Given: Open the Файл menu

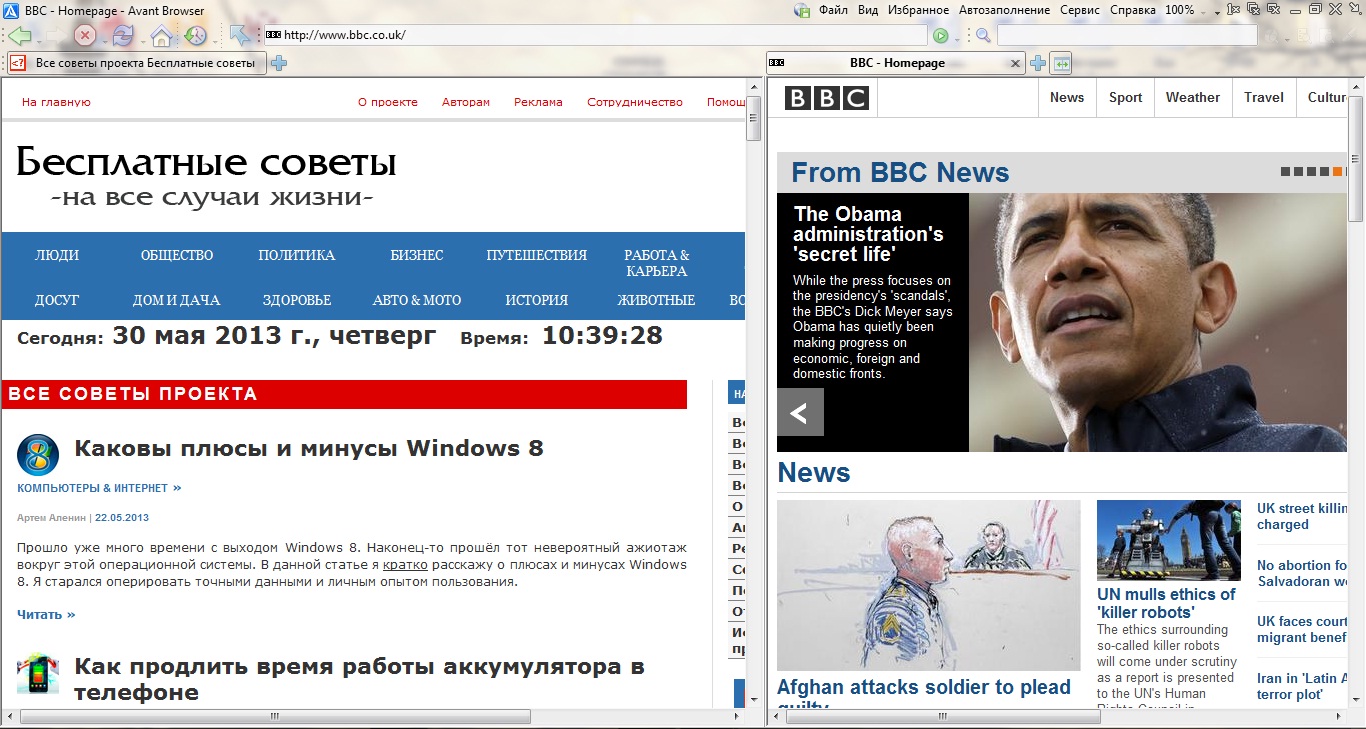Looking at the screenshot, I should pos(833,10).
